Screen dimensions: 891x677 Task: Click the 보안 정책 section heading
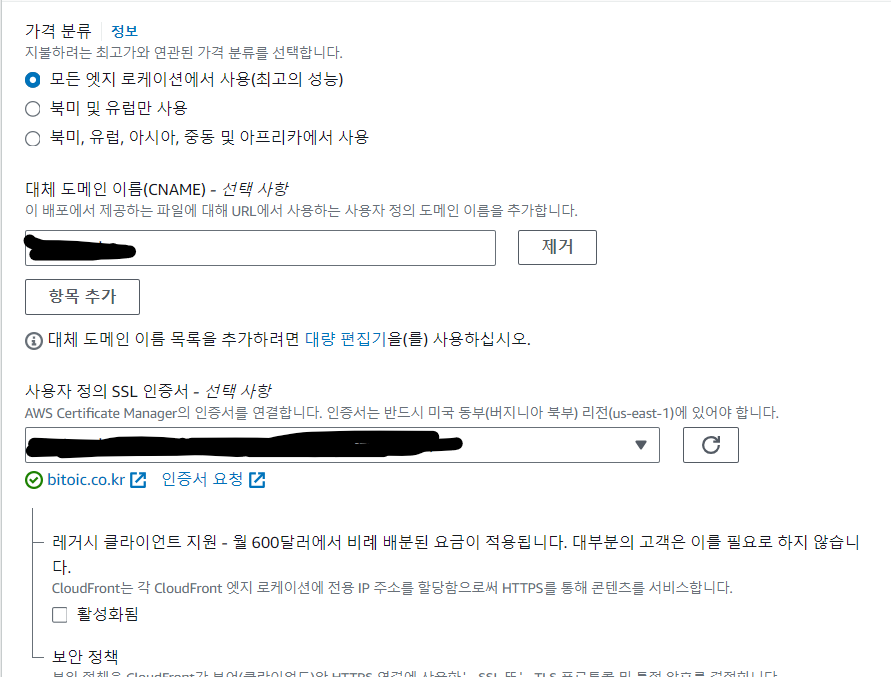pyautogui.click(x=85, y=657)
